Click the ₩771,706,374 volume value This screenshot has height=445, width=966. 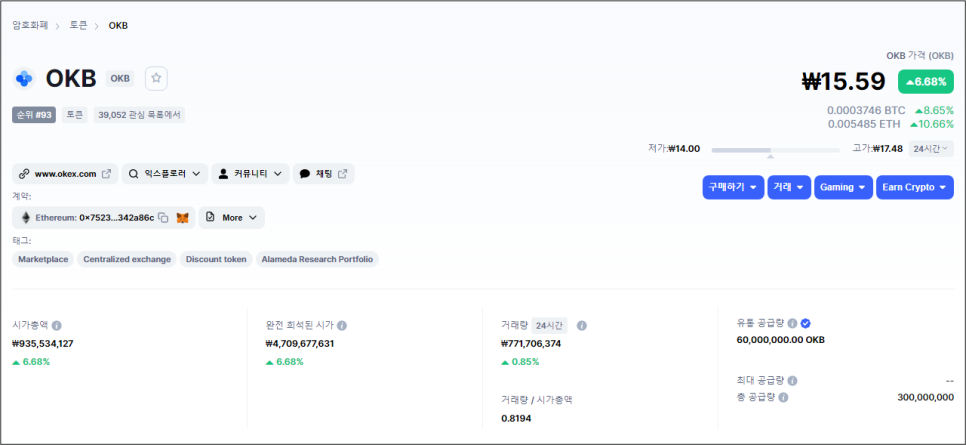pos(532,344)
